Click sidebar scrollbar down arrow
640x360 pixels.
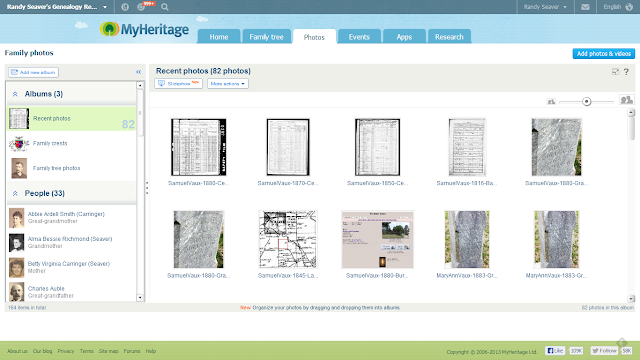pyautogui.click(x=140, y=298)
